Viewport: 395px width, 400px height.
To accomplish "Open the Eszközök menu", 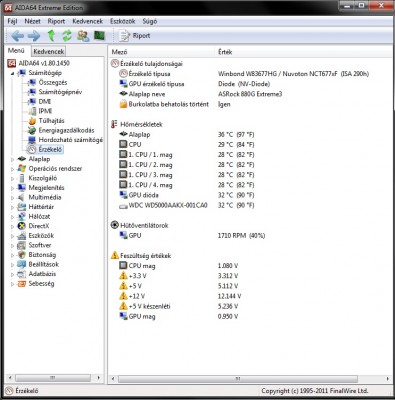I will [123, 21].
